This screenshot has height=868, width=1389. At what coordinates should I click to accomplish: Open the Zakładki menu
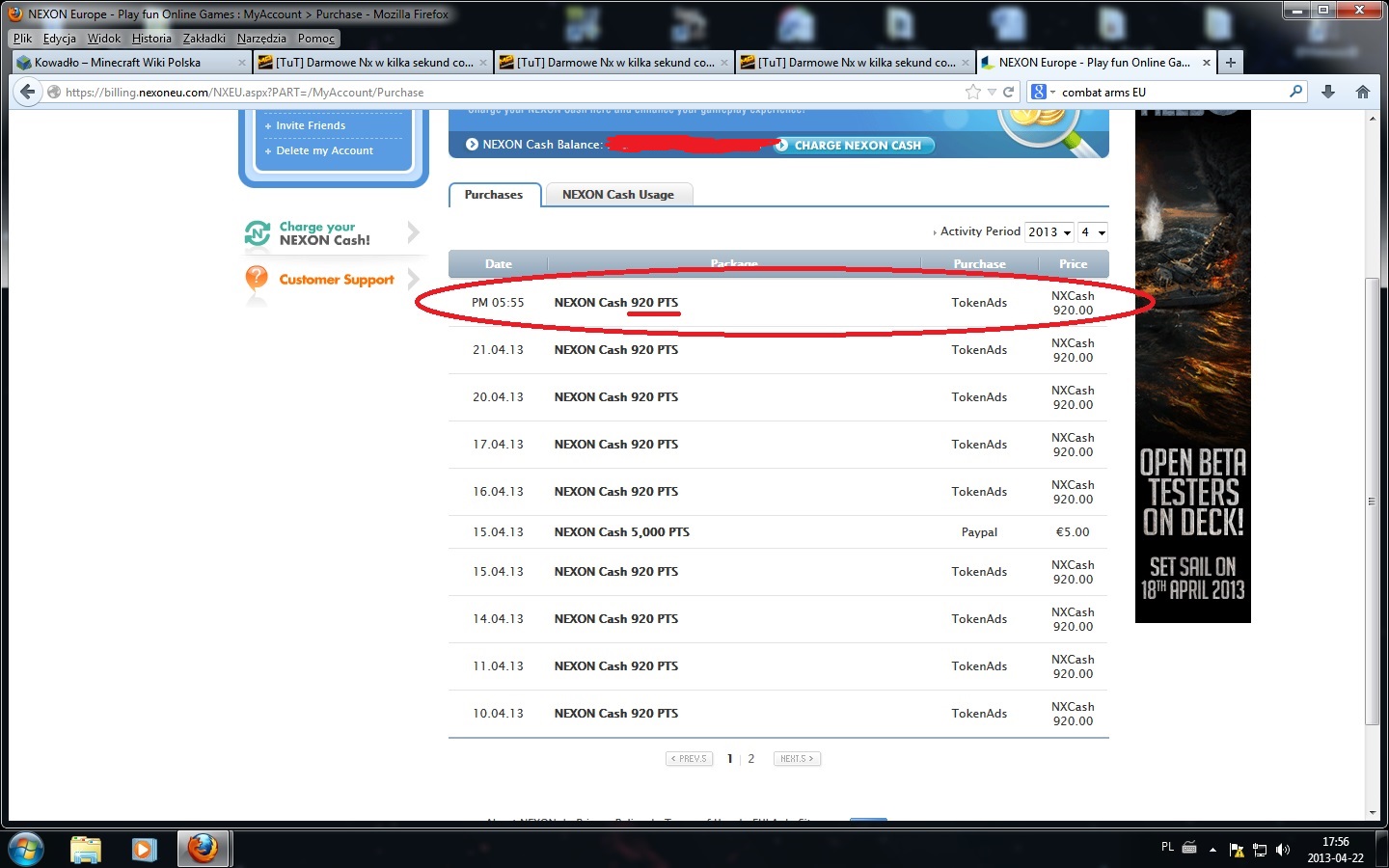[204, 39]
